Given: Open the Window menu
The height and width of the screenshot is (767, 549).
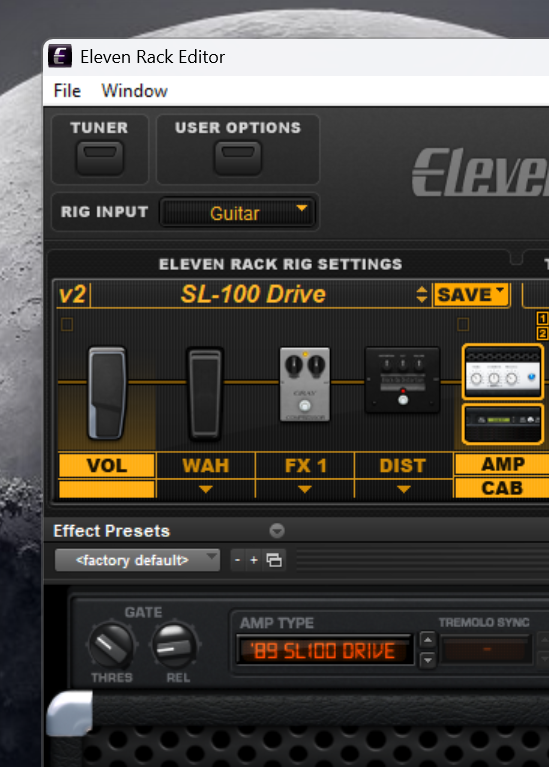Looking at the screenshot, I should (134, 91).
